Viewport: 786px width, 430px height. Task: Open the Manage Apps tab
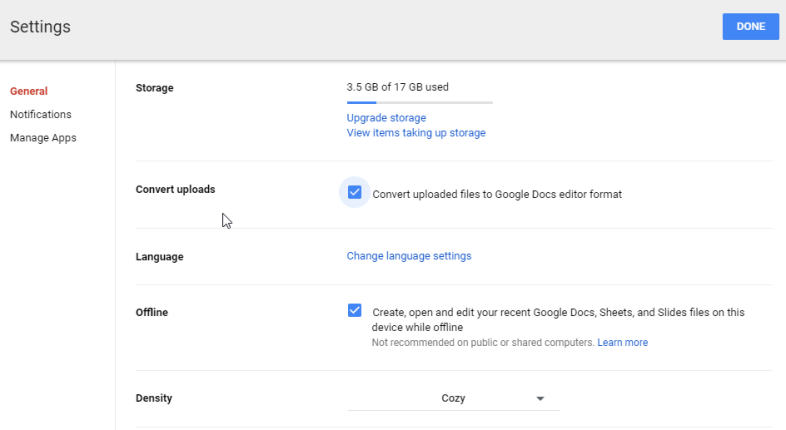click(x=43, y=138)
